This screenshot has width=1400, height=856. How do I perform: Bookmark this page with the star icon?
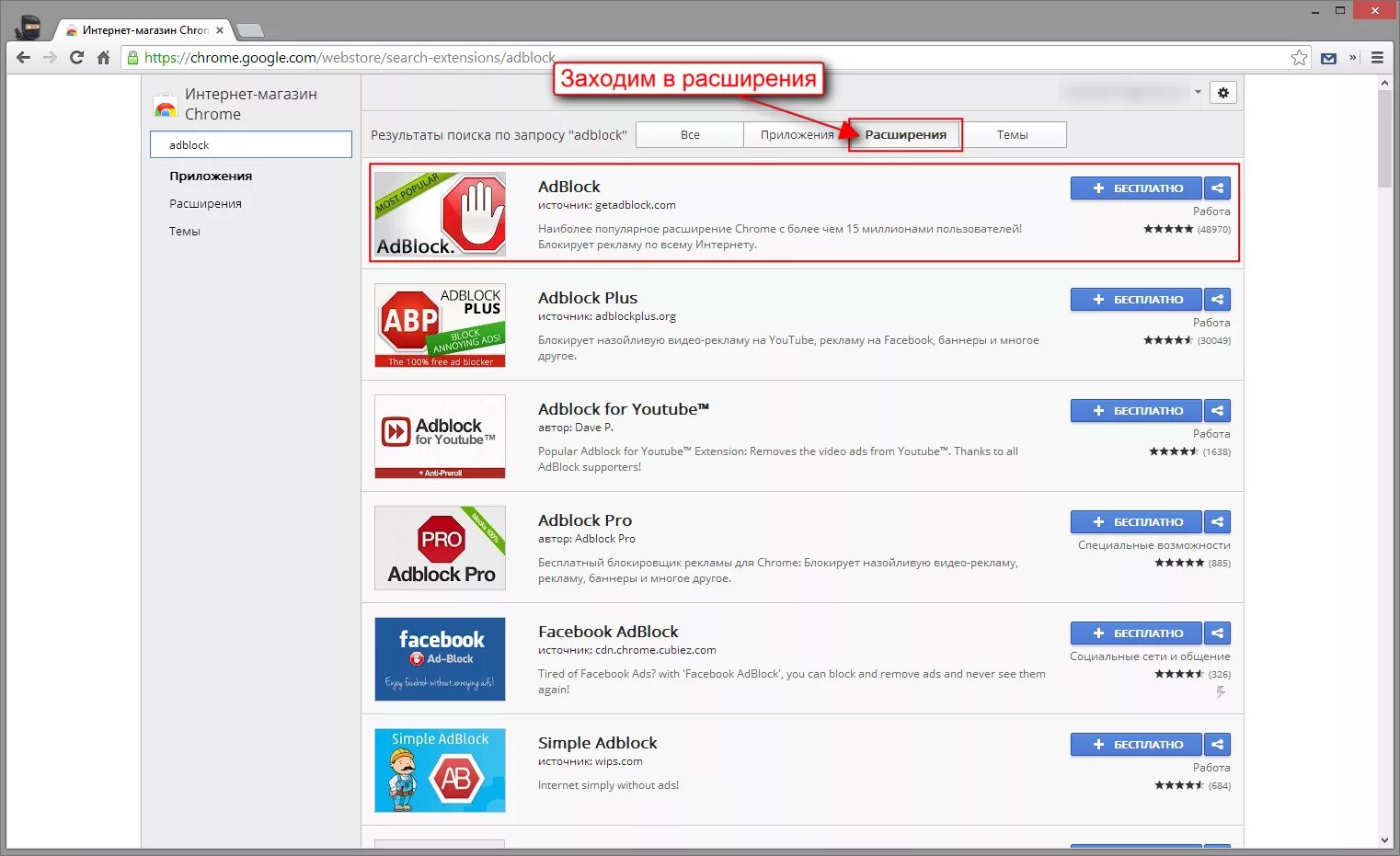pos(1299,57)
